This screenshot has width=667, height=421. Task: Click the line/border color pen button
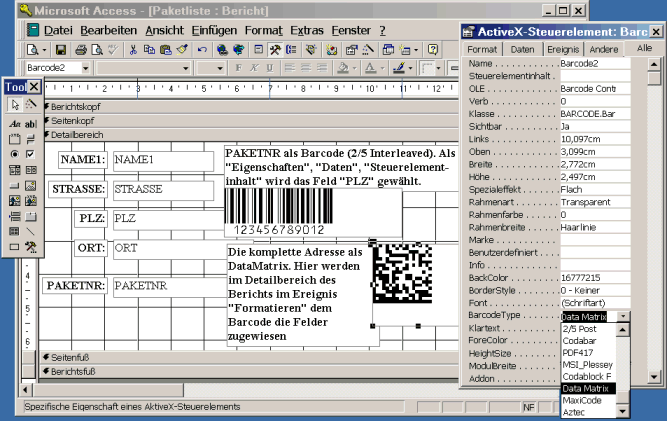[x=399, y=68]
